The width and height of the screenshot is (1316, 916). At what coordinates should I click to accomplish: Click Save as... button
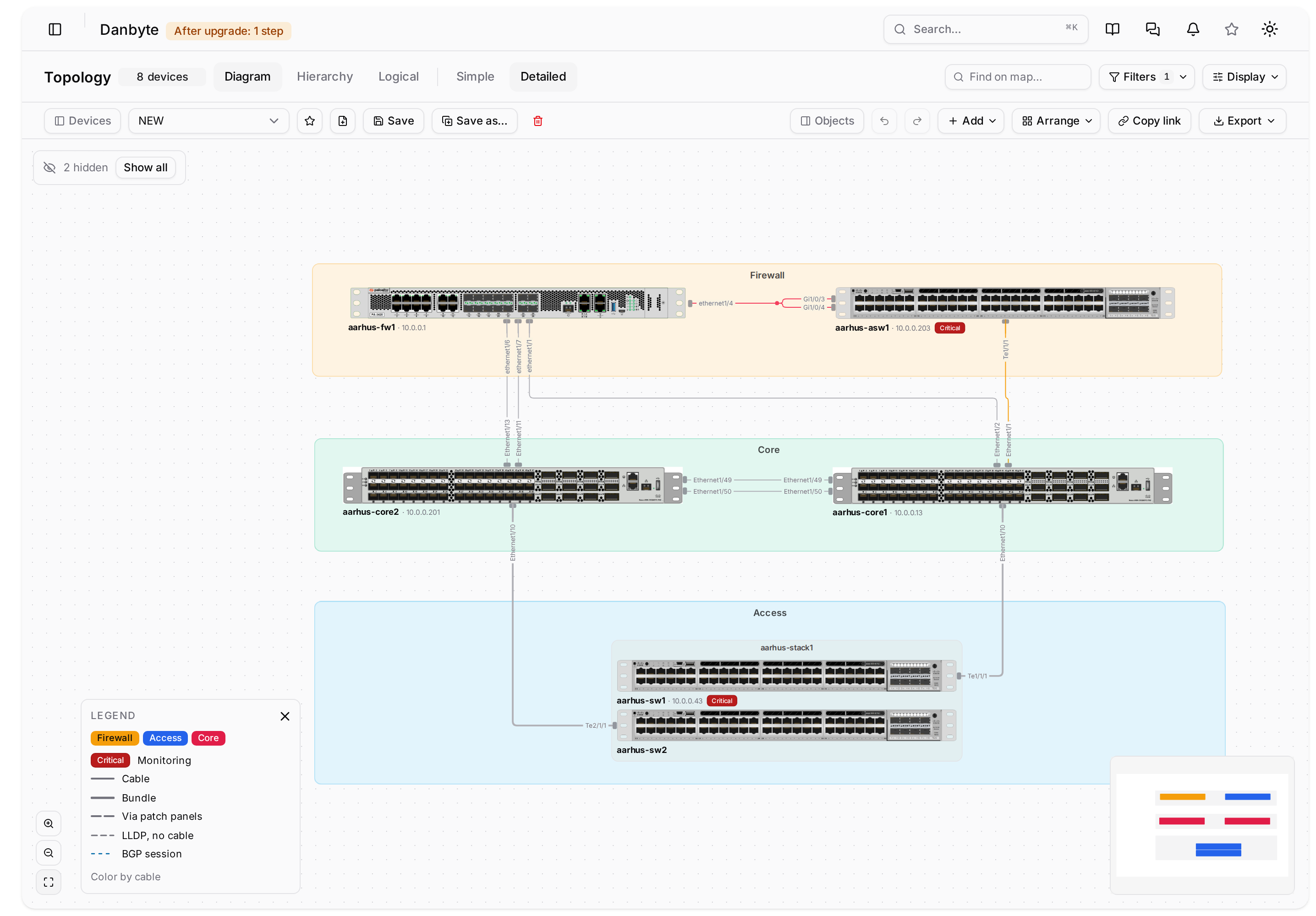(x=475, y=121)
